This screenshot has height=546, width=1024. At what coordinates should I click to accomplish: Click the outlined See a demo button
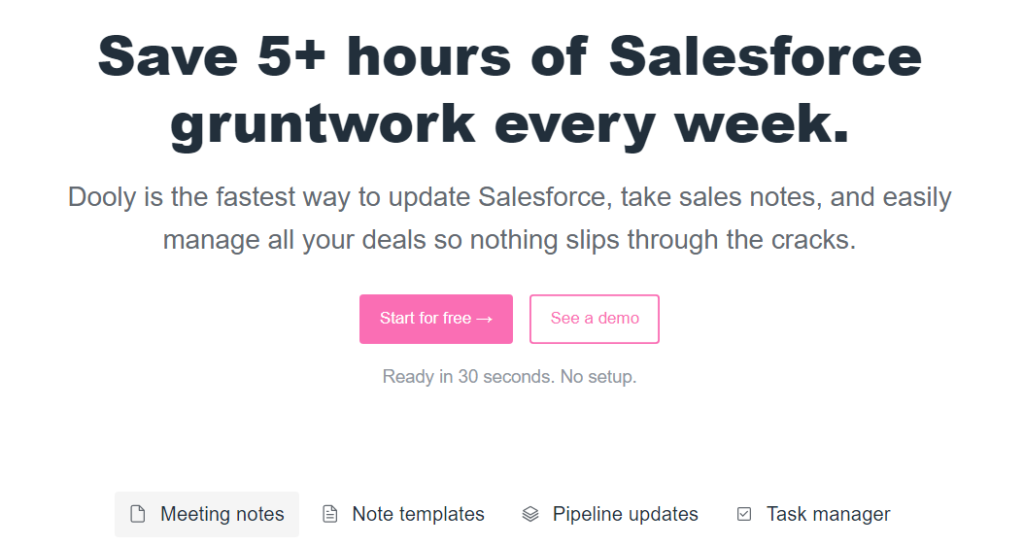pos(594,319)
